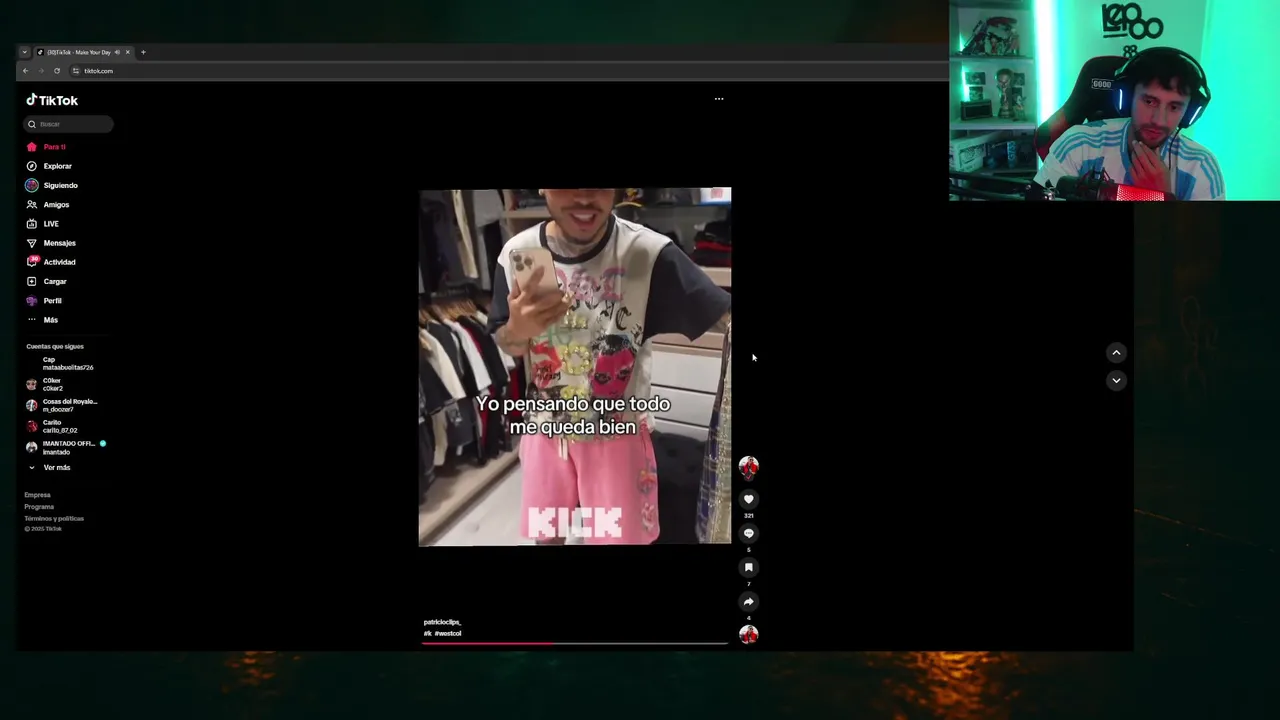This screenshot has width=1280, height=720.
Task: Mute the tab via speaker icon
Action: pyautogui.click(x=117, y=52)
